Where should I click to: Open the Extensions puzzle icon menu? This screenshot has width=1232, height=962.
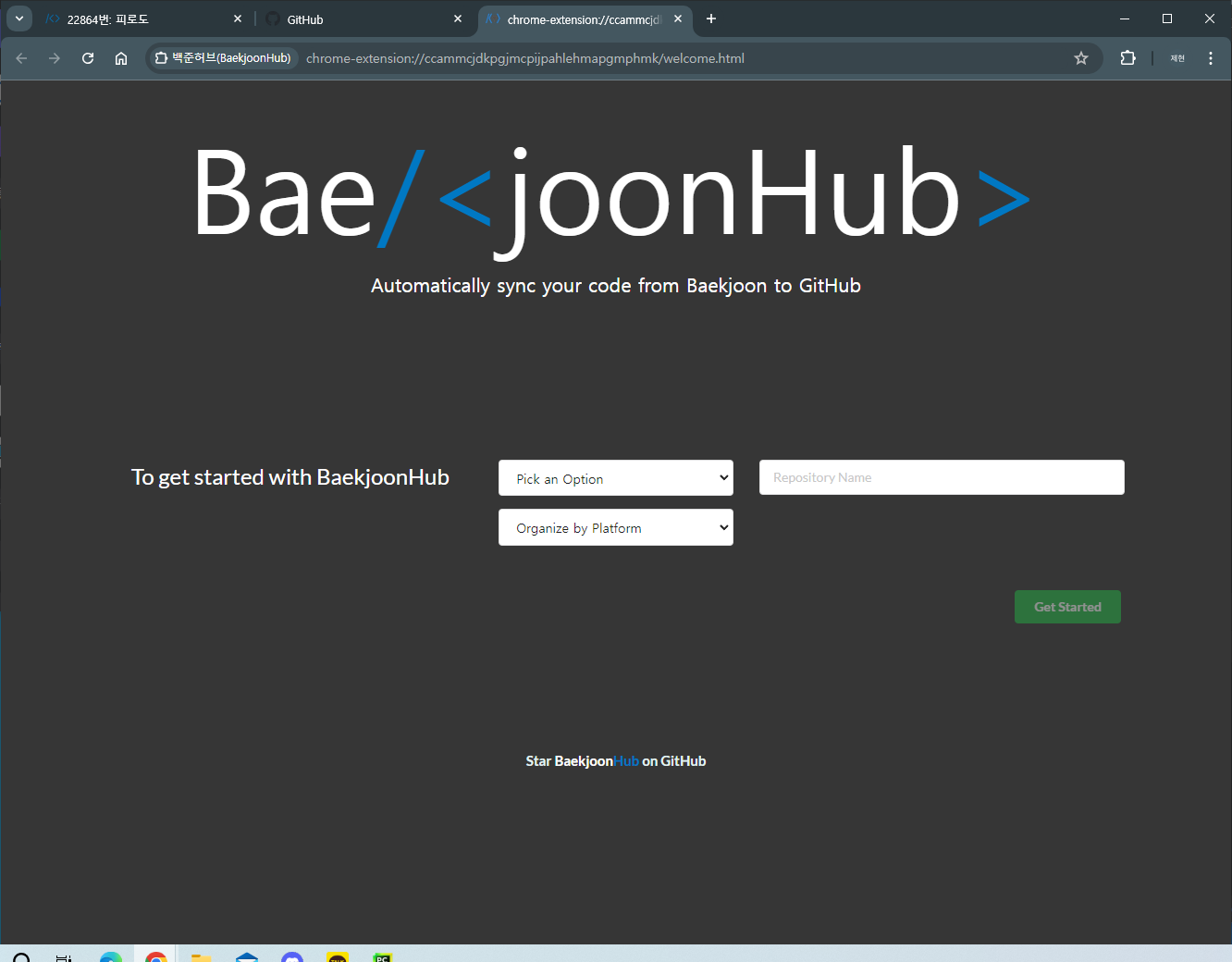point(1127,58)
